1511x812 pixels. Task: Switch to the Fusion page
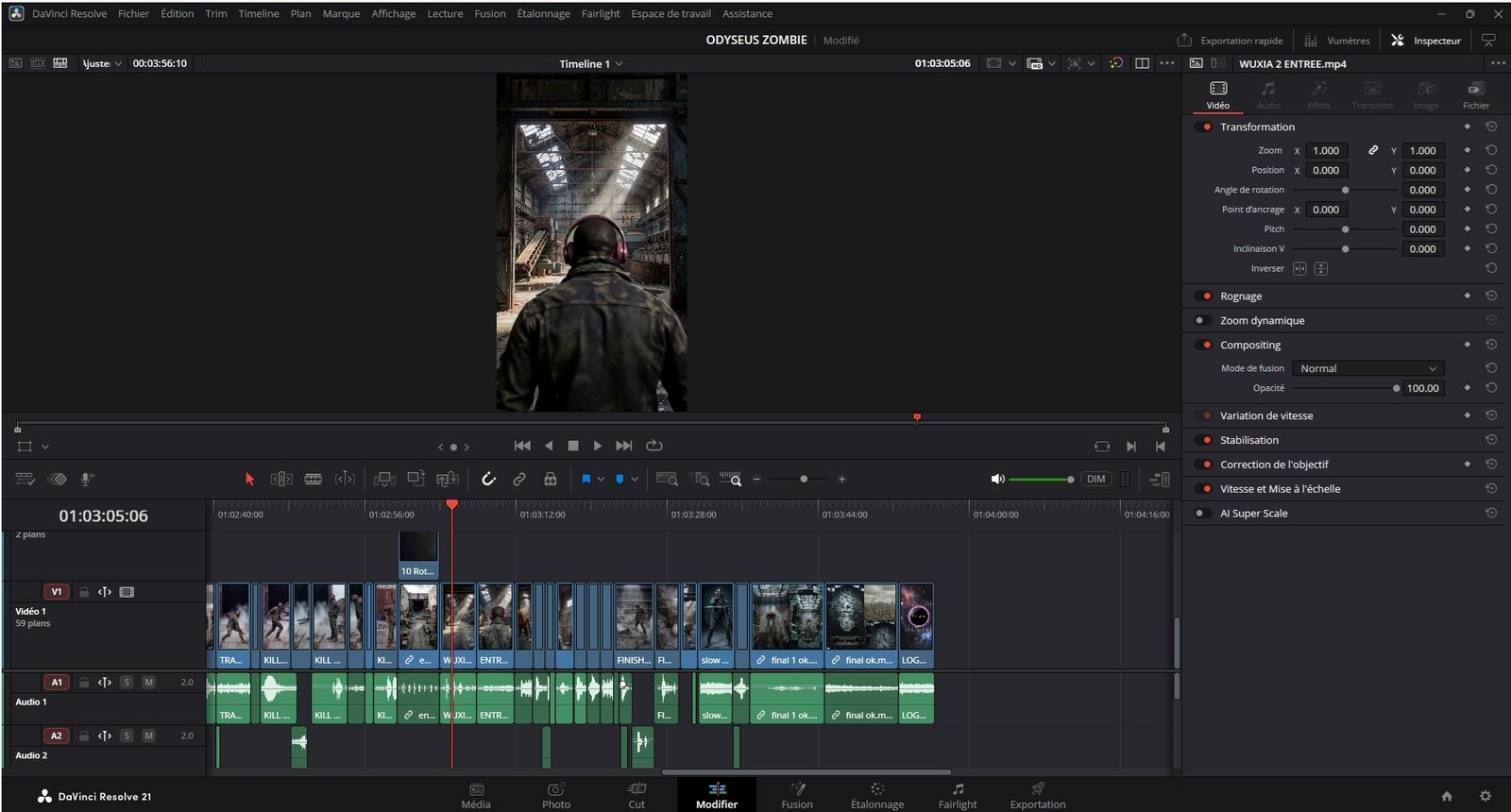tap(797, 796)
